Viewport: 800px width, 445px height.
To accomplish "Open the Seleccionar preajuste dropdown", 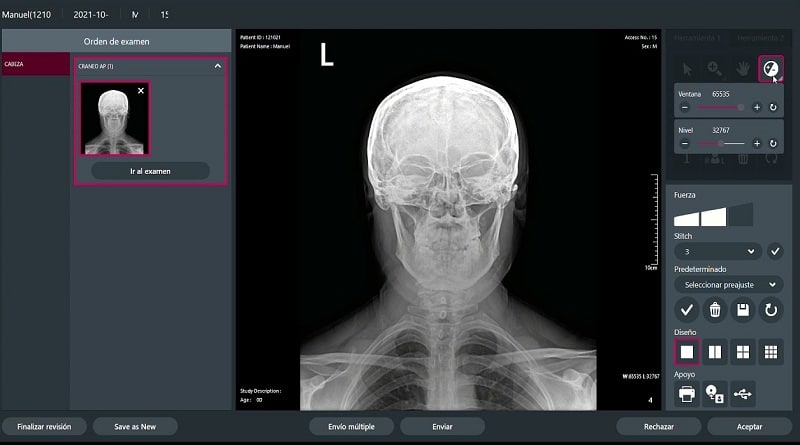I will pyautogui.click(x=727, y=285).
